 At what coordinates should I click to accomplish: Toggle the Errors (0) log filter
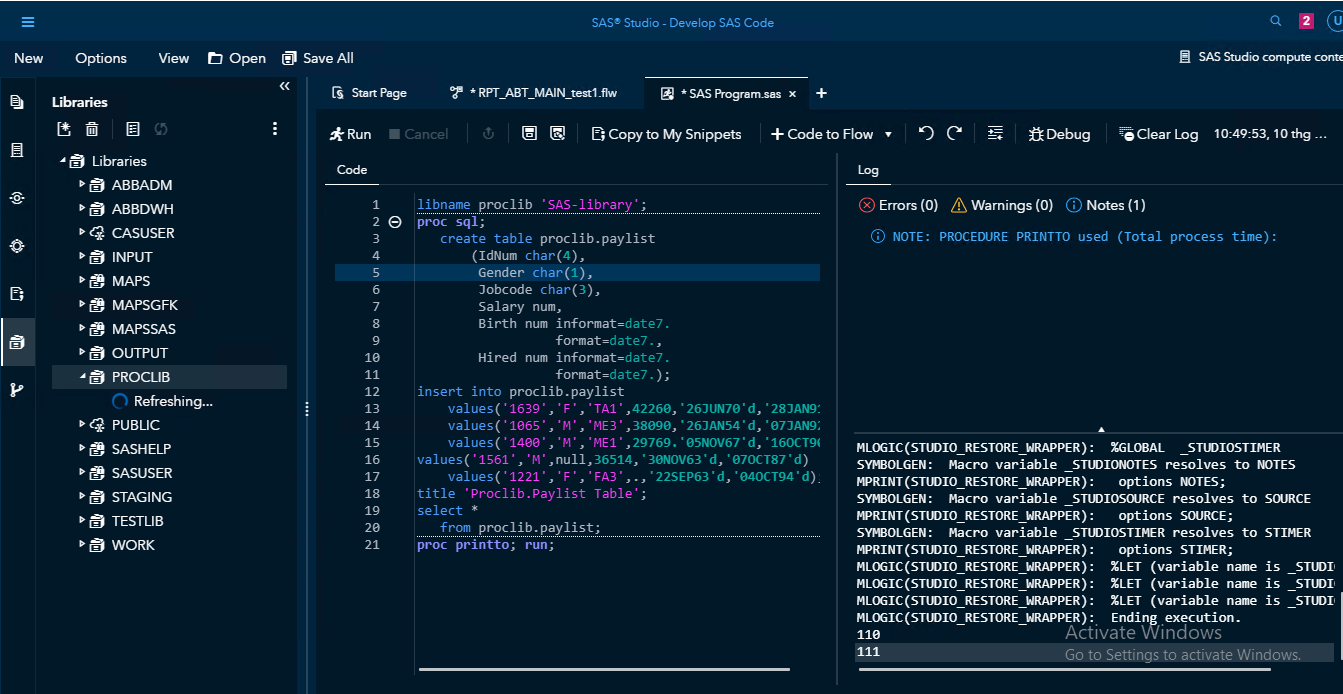click(x=898, y=205)
